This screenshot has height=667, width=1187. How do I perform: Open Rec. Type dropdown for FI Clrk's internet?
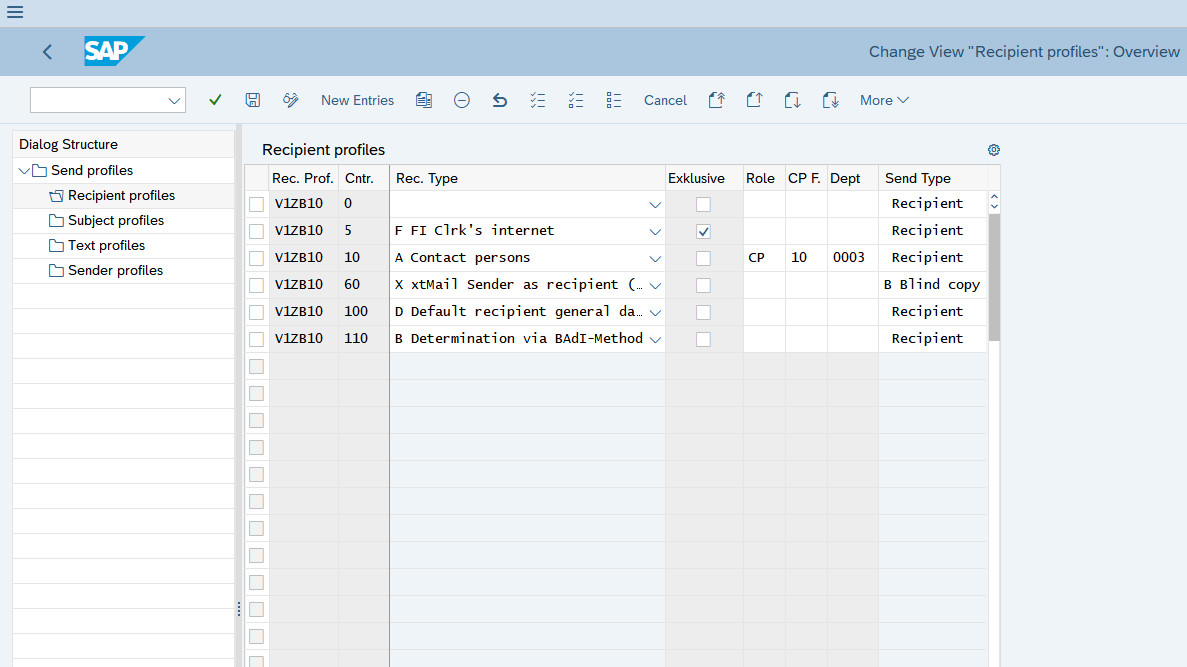(x=655, y=232)
